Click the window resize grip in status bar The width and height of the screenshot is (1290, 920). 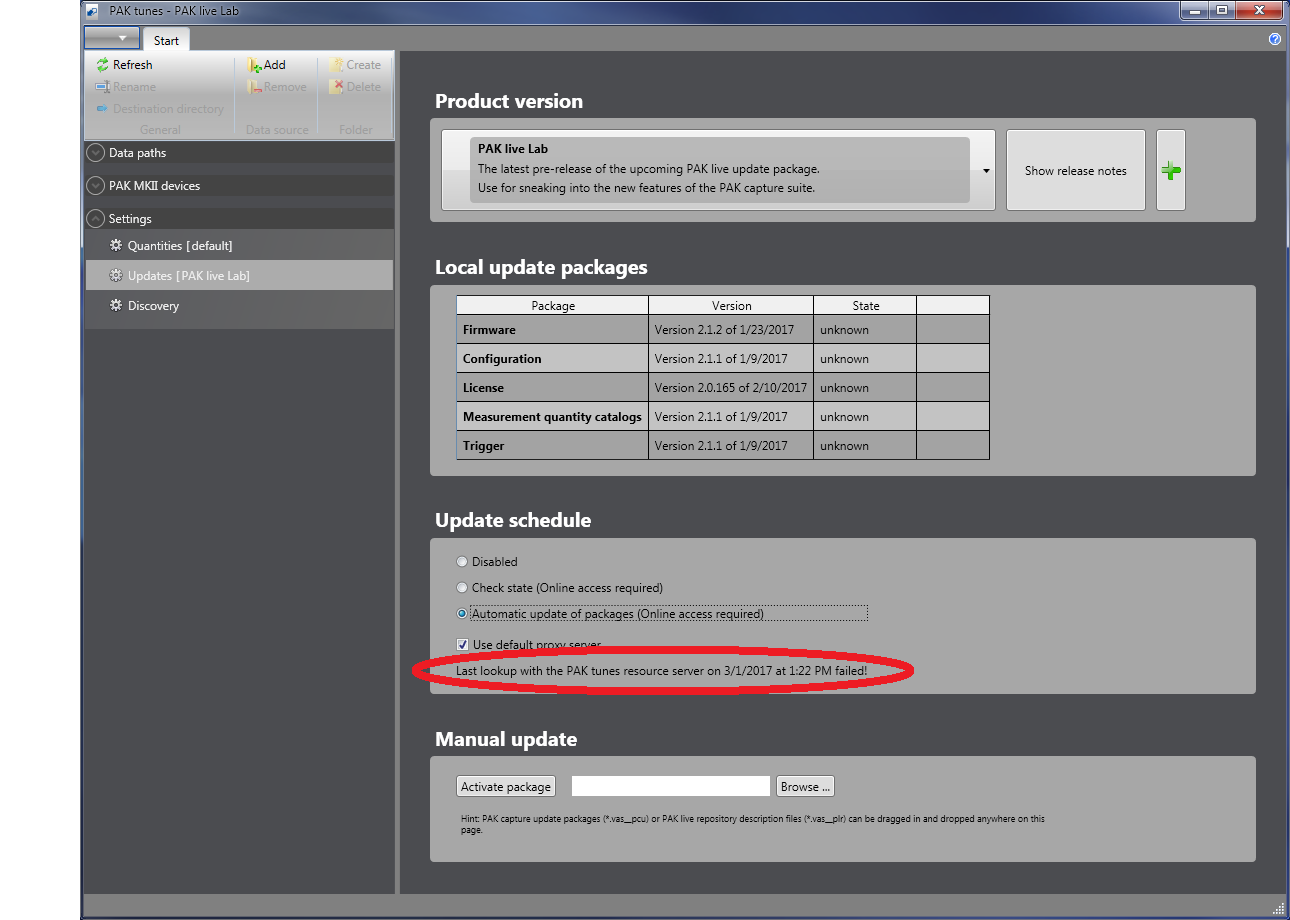[1278, 908]
